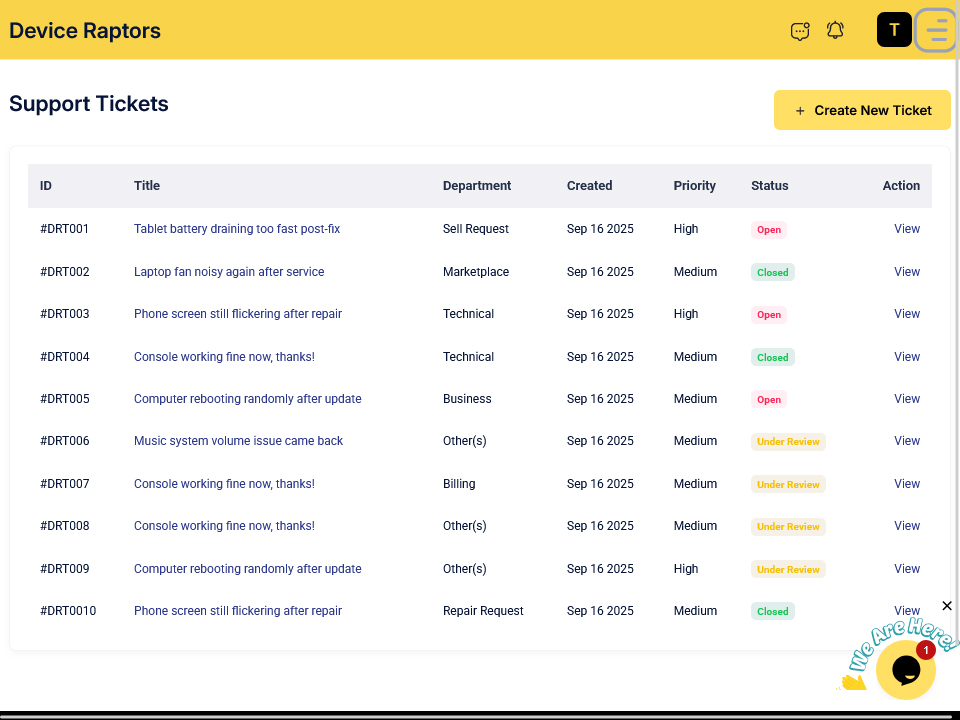Click Under Review badge for #DRT007
960x720 pixels.
point(788,484)
